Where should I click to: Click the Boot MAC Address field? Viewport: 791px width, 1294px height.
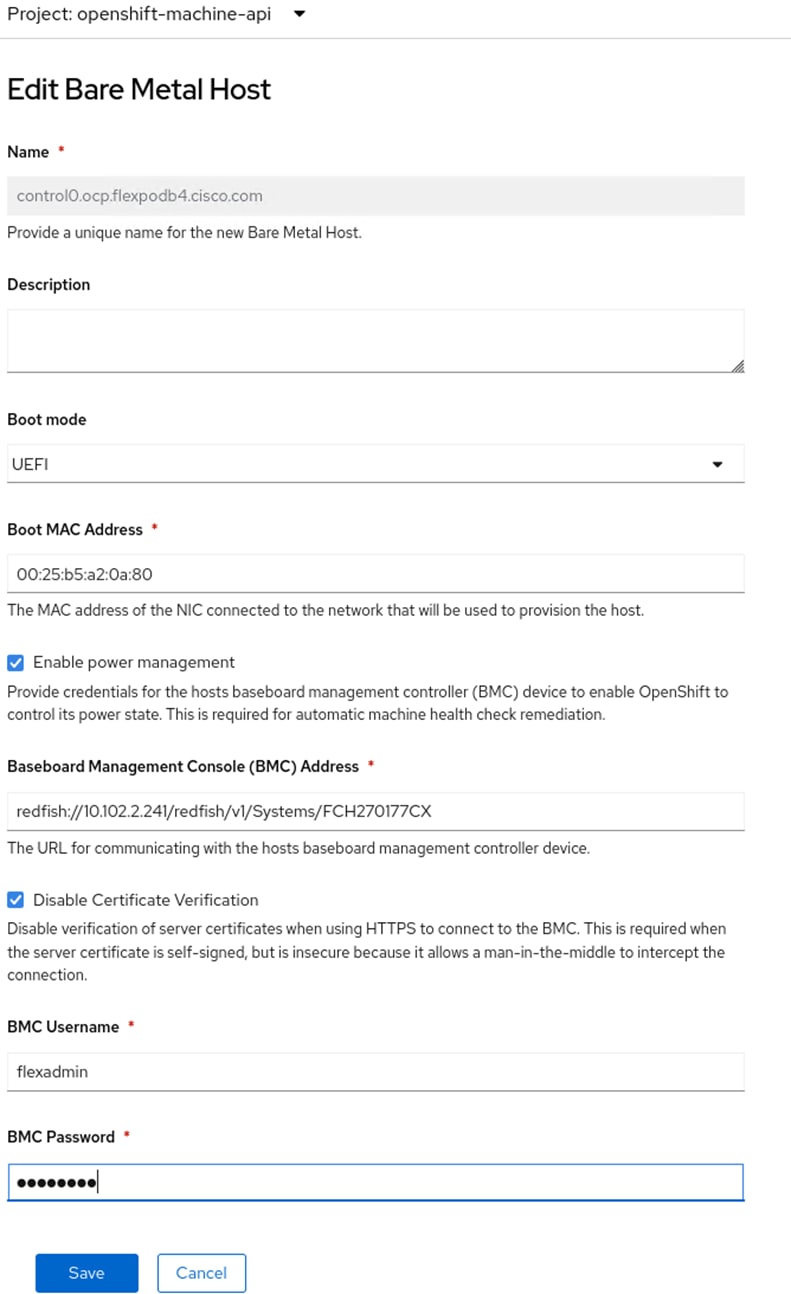[x=376, y=574]
